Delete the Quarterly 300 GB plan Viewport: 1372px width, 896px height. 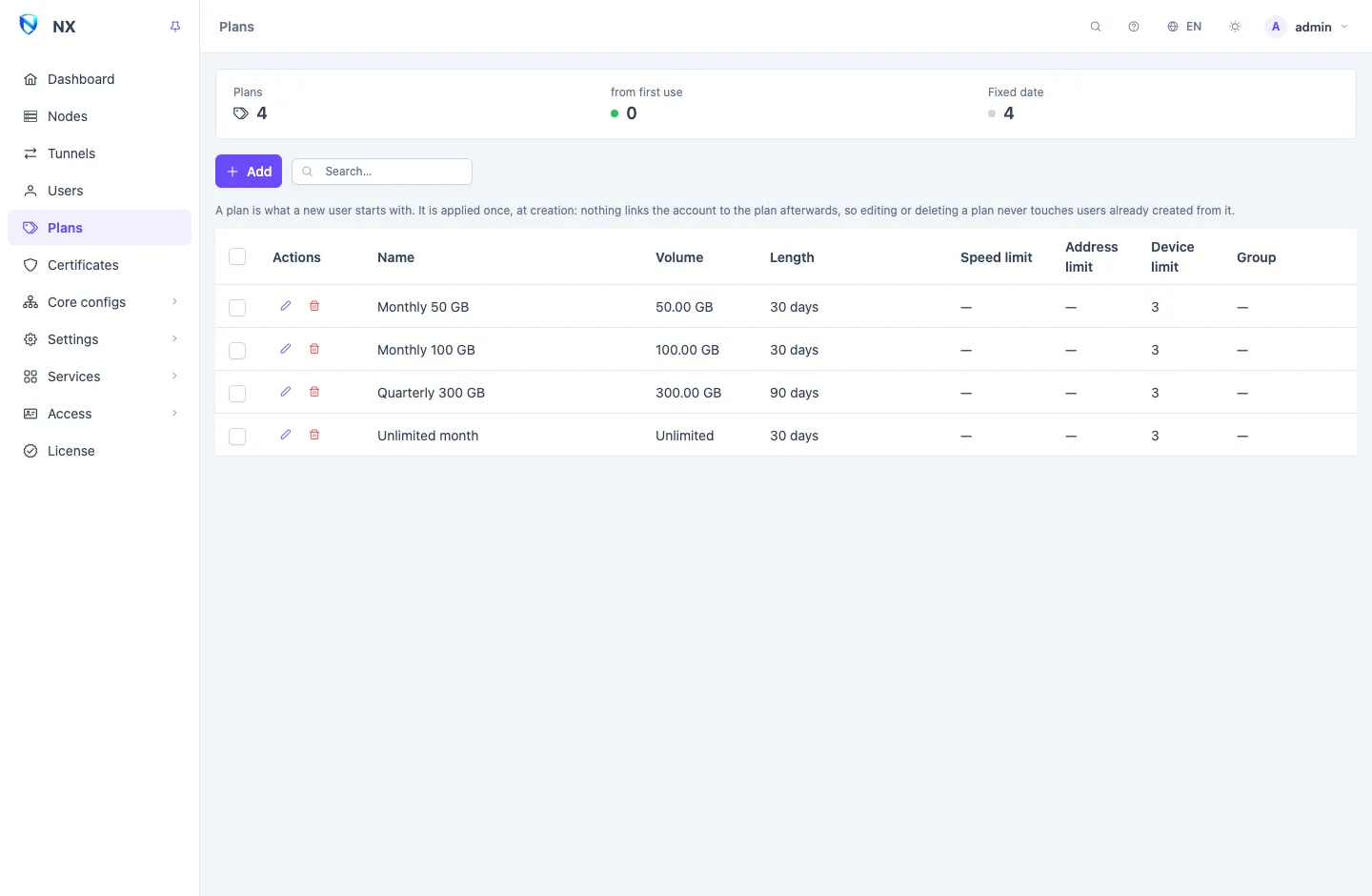pos(314,392)
